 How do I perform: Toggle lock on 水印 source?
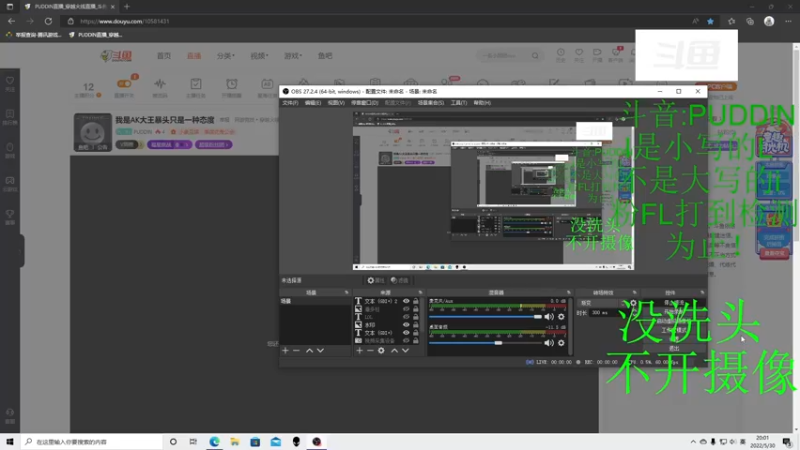coord(416,324)
